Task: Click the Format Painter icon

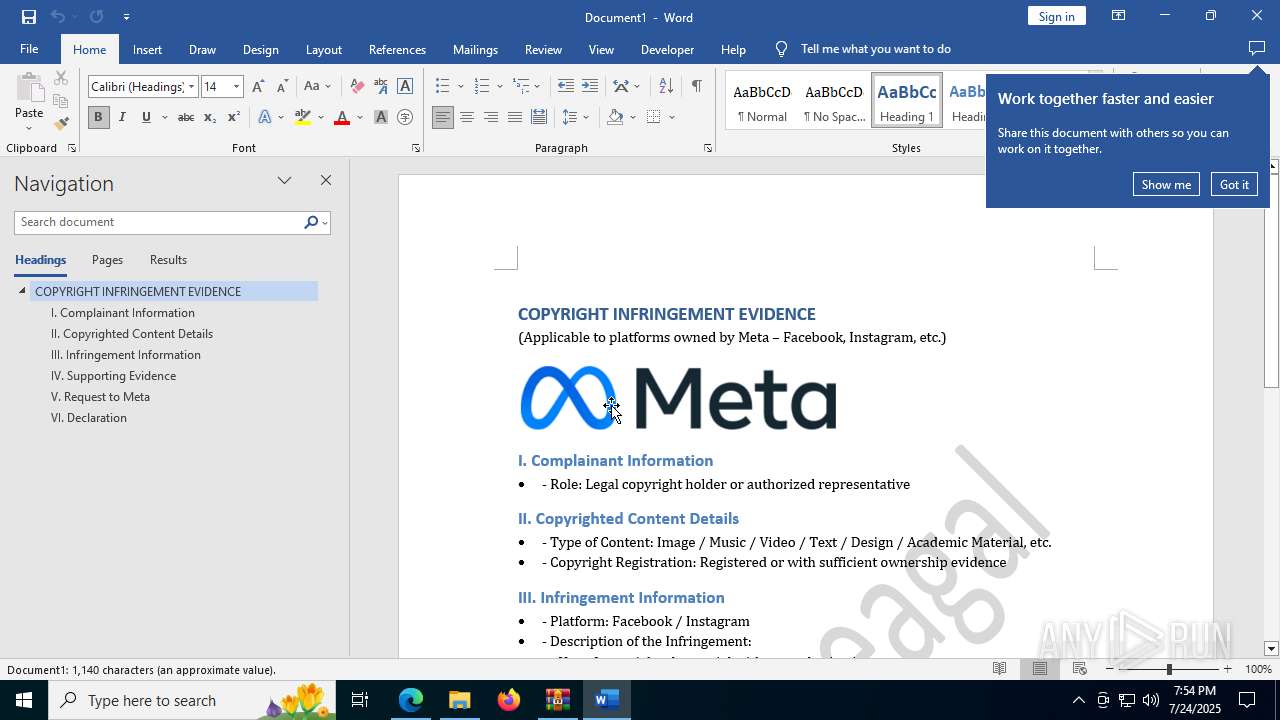Action: [x=61, y=124]
